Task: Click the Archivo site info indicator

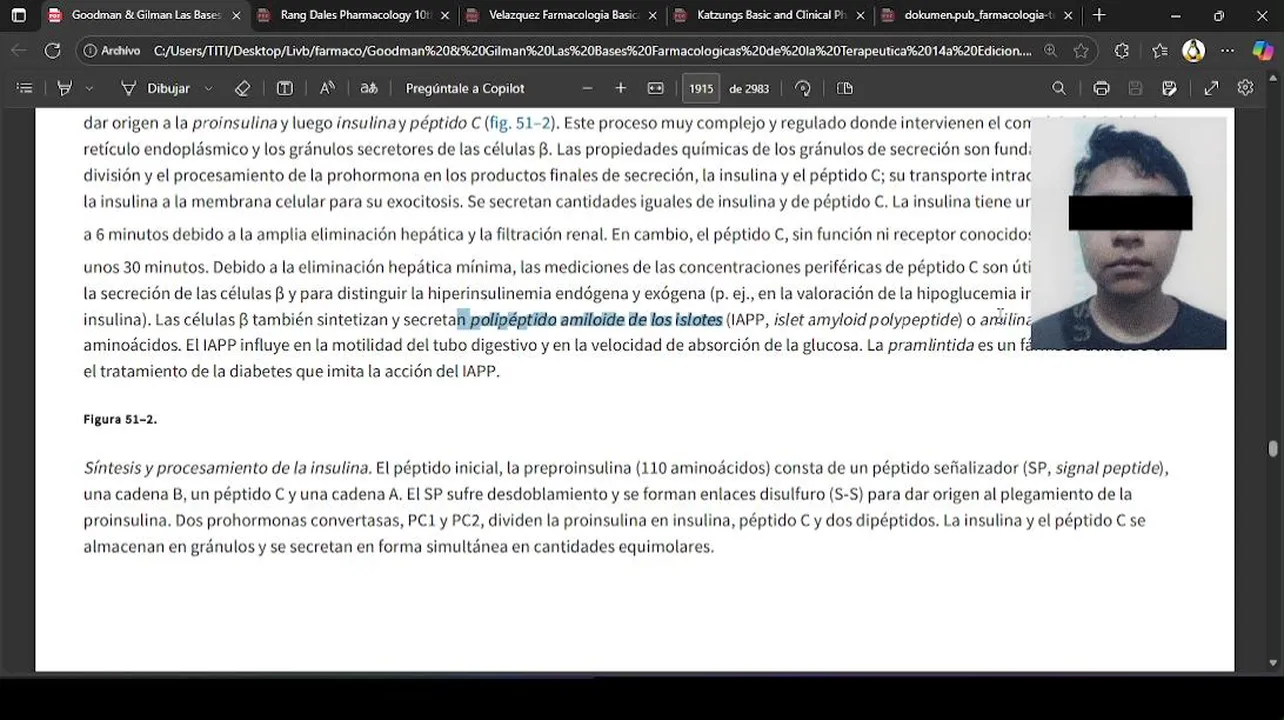Action: (111, 51)
